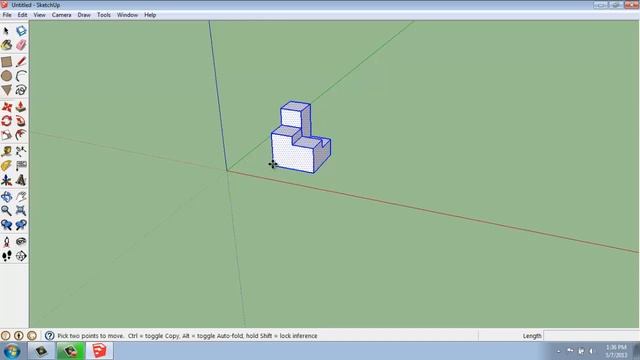The height and width of the screenshot is (360, 640).
Task: Activate the Walk footprints tool
Action: tap(6, 256)
